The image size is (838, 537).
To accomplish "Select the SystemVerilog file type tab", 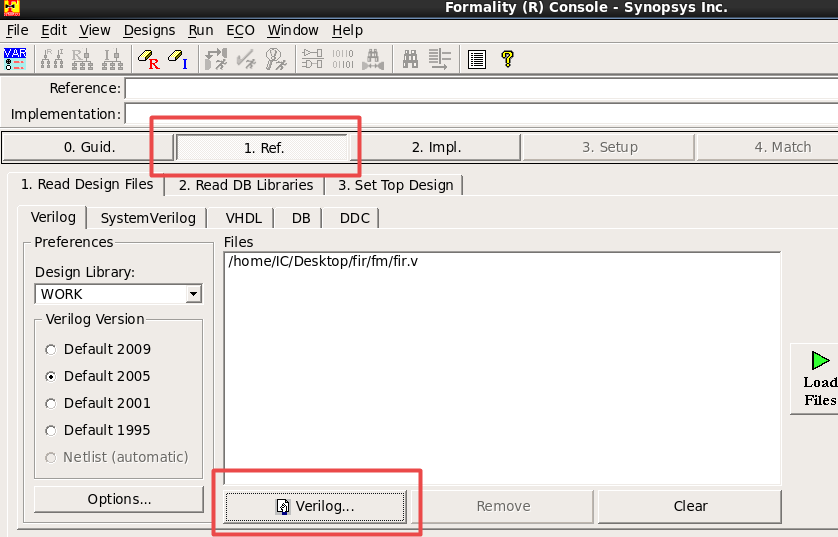I will click(148, 219).
